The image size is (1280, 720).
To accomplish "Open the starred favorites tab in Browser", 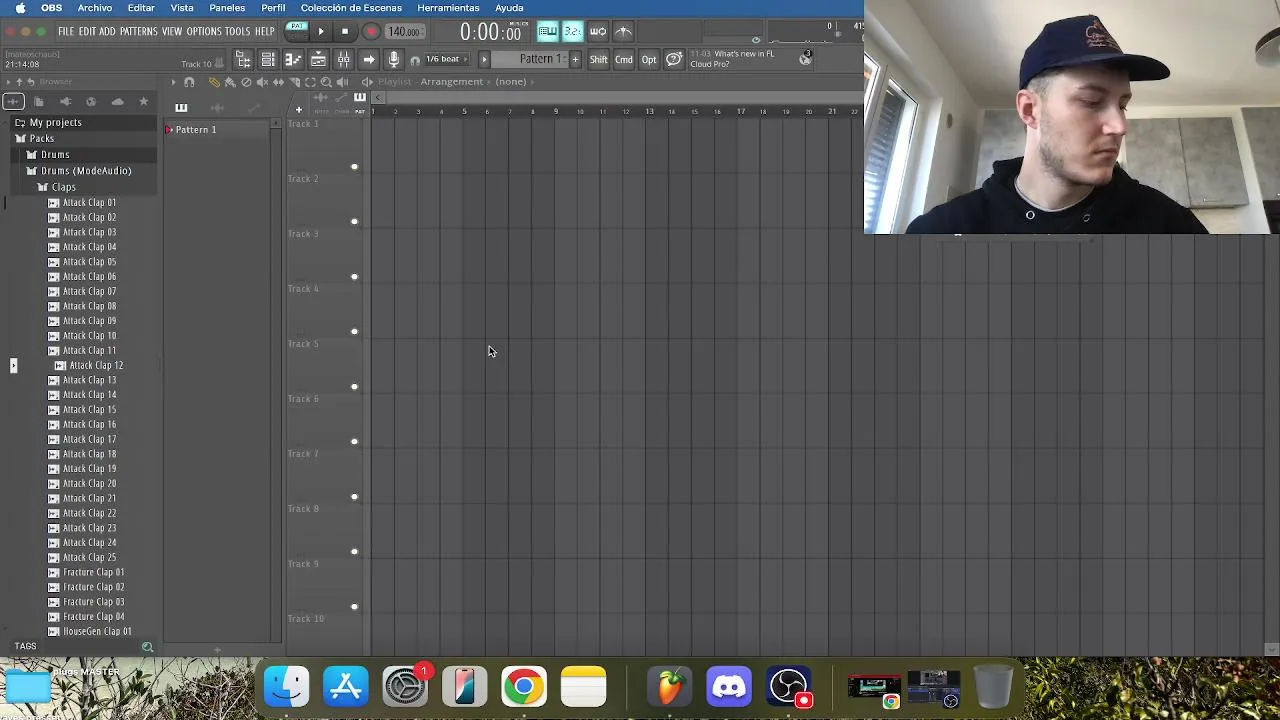I will point(143,101).
